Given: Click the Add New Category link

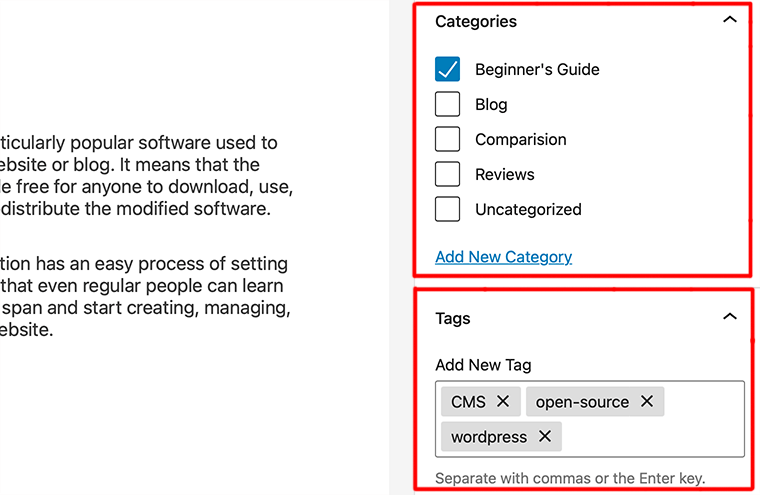Looking at the screenshot, I should pos(504,257).
